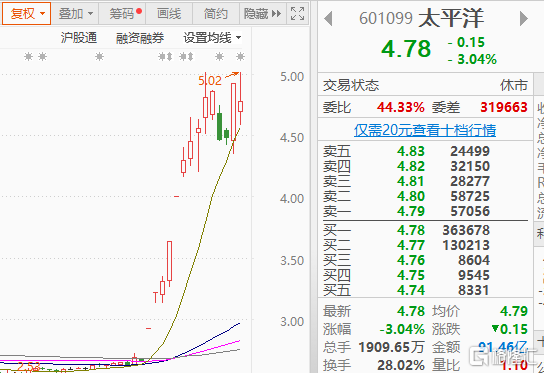Expand the 设置均线 dropdown
Viewport: 544px width, 373px height.
coord(212,38)
